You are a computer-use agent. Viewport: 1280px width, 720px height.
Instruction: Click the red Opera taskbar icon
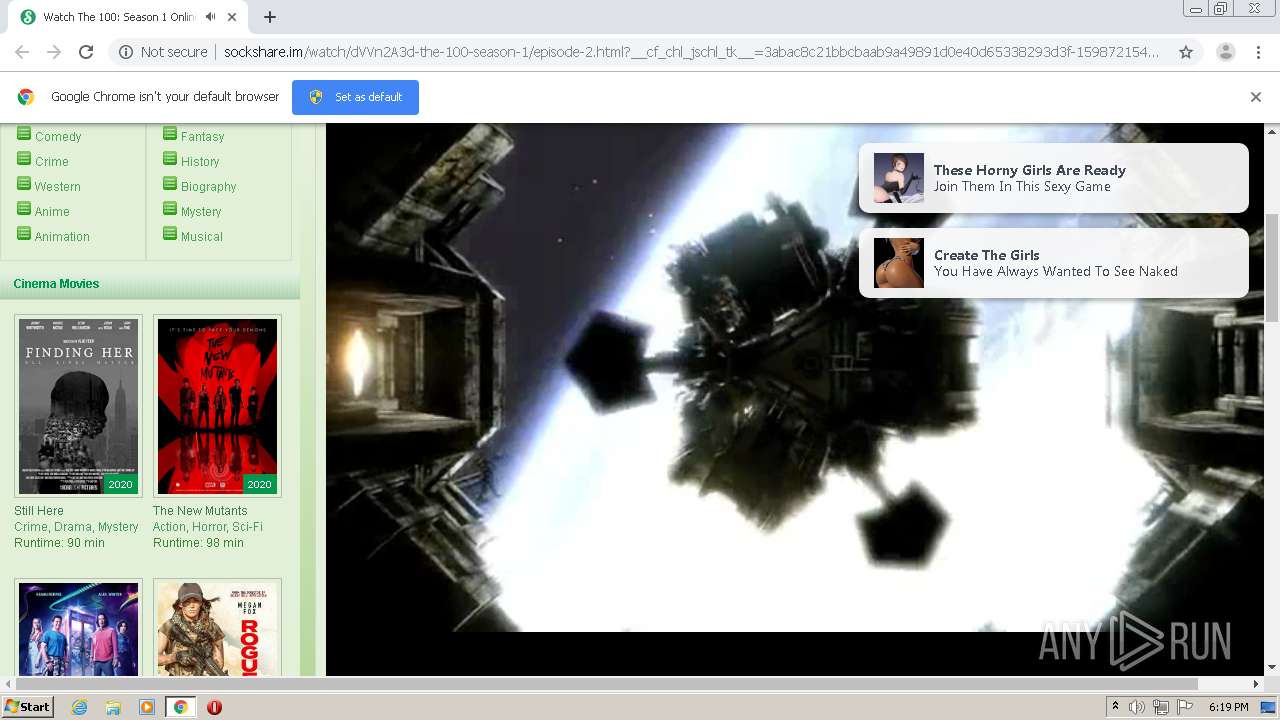(214, 707)
